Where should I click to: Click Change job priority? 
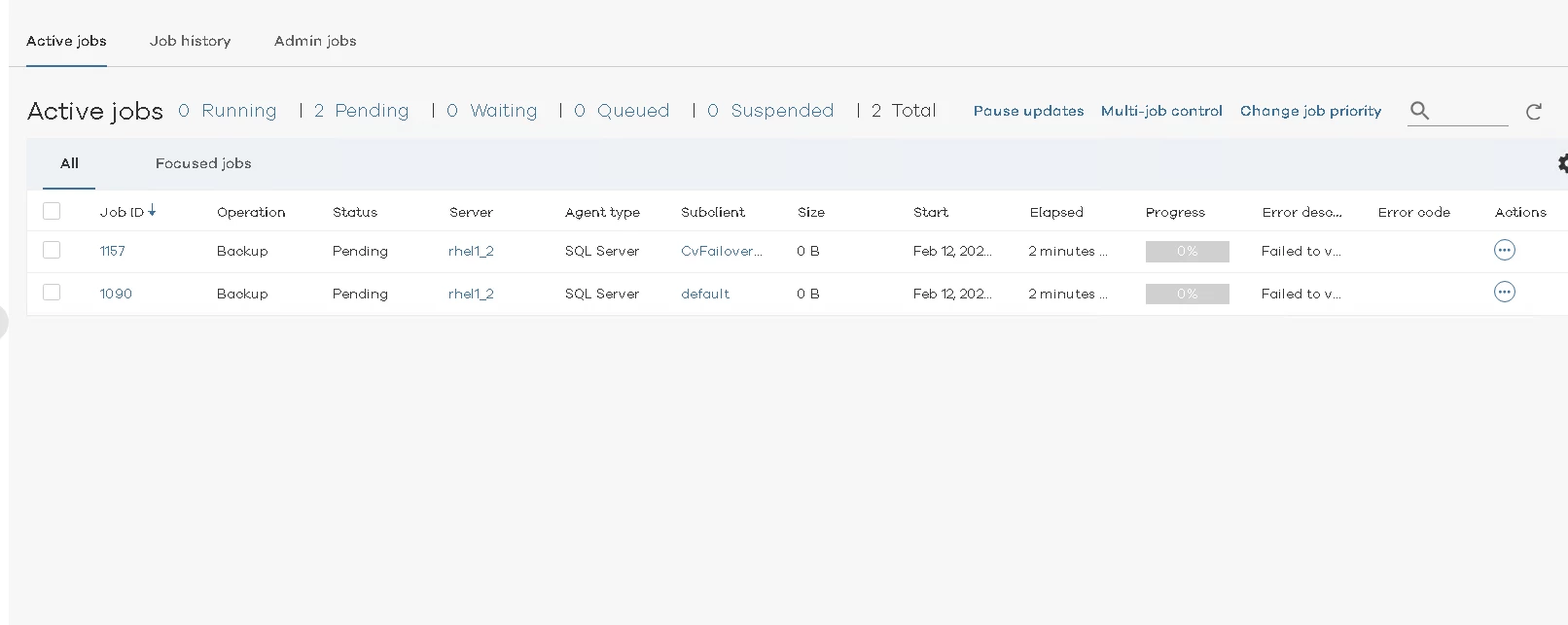(1310, 111)
